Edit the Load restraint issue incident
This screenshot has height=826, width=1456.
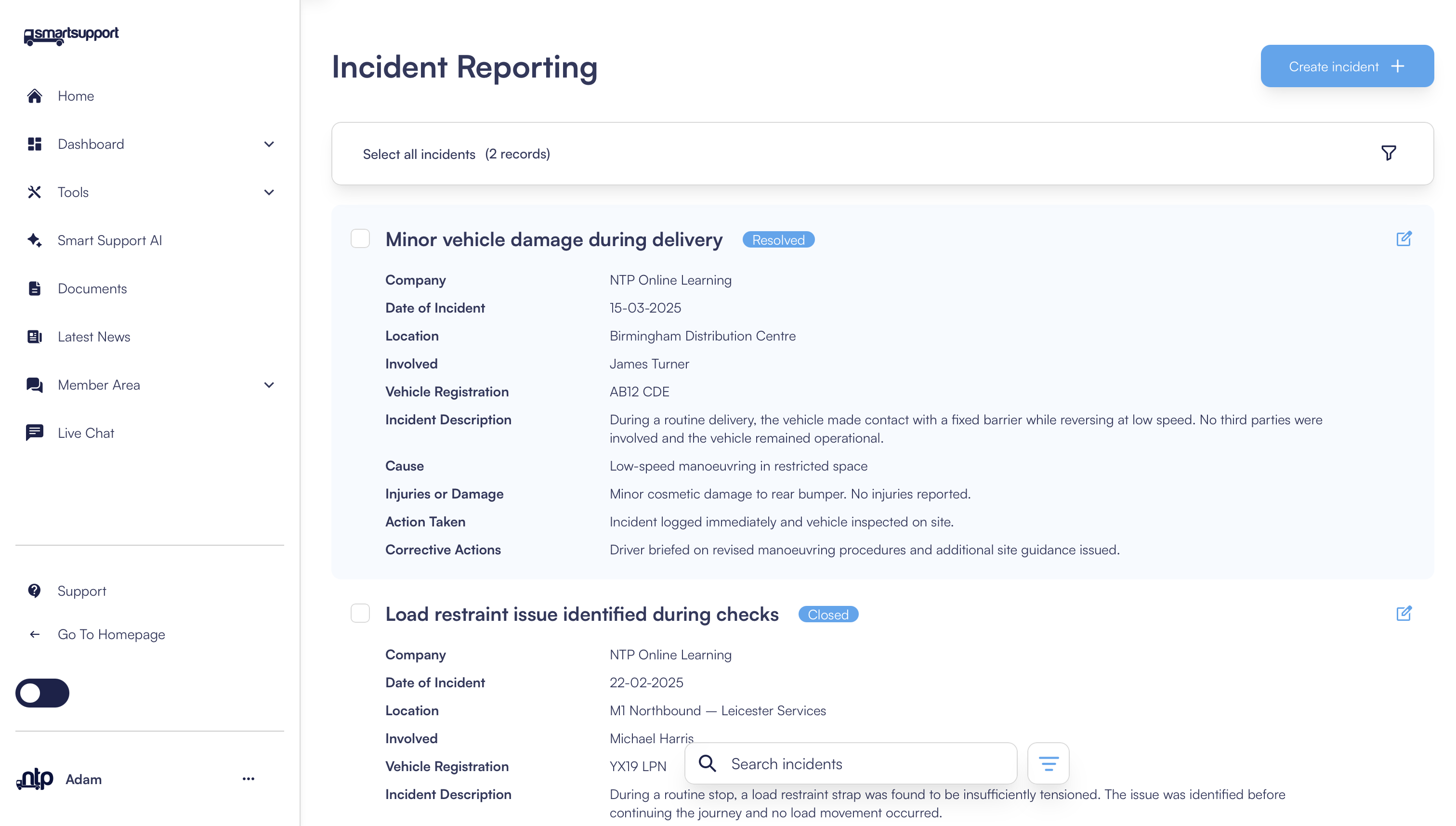[x=1403, y=613]
